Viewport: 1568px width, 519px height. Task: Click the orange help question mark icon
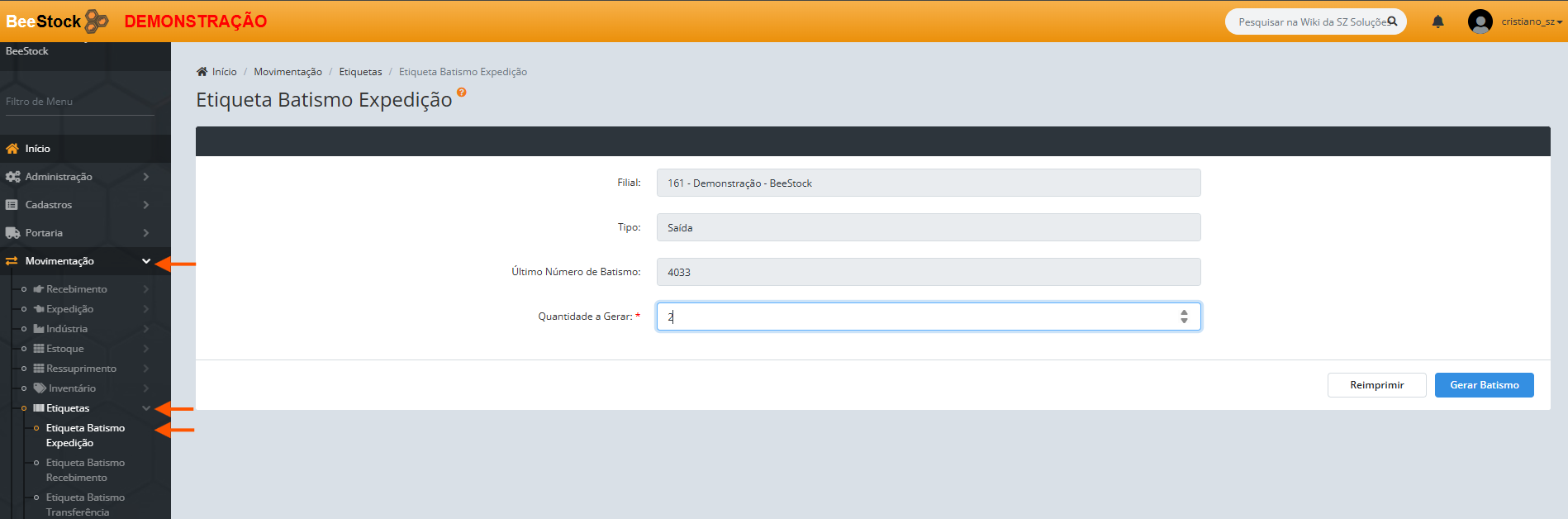[461, 93]
